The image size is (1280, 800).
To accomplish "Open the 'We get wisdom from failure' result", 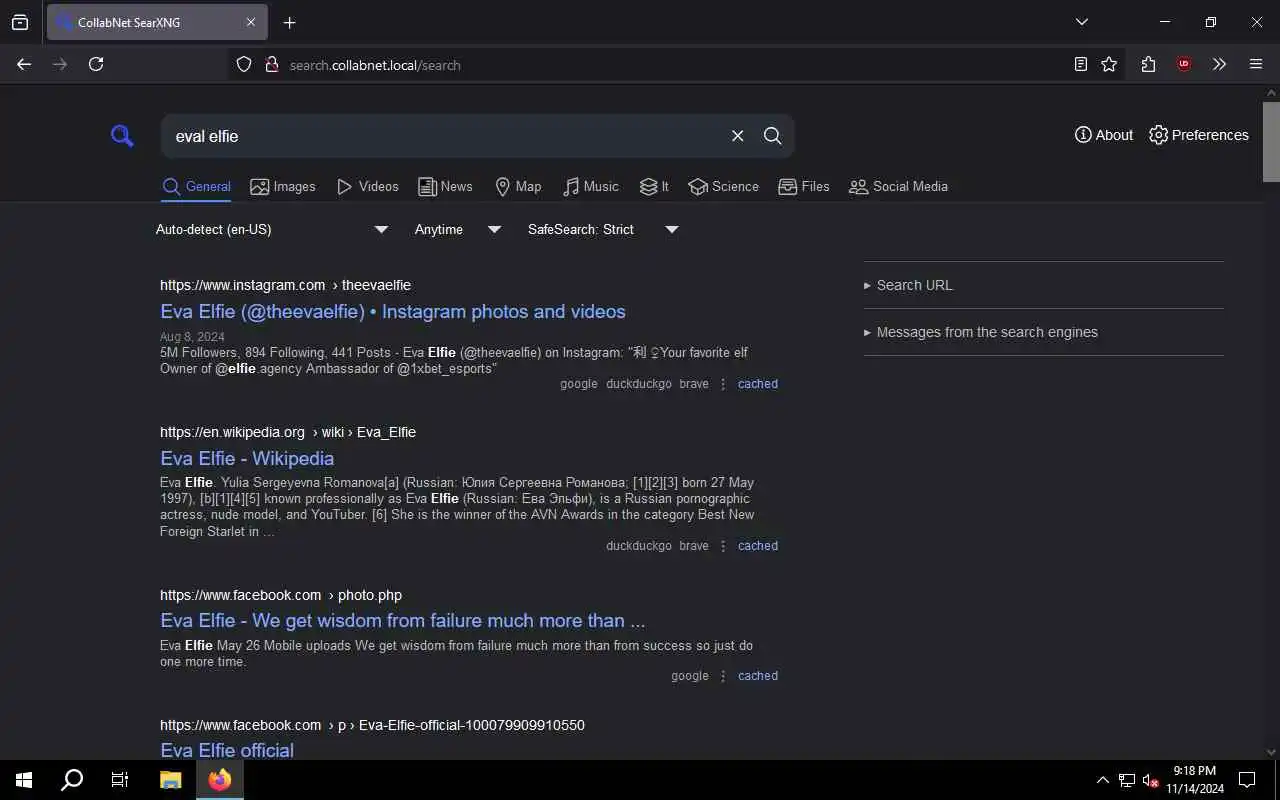I will tap(403, 620).
